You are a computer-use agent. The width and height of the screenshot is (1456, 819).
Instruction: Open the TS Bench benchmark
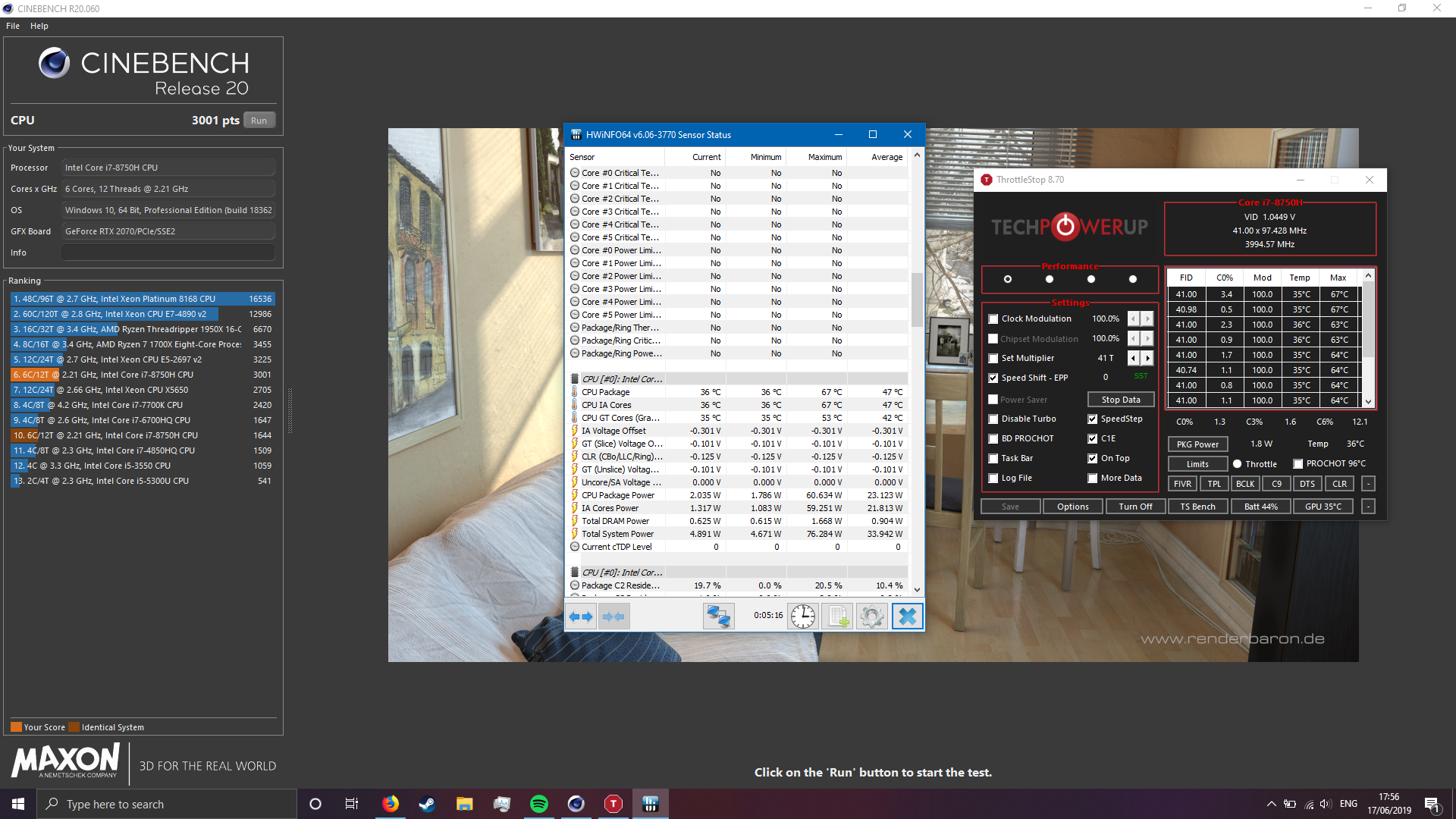tap(1197, 507)
